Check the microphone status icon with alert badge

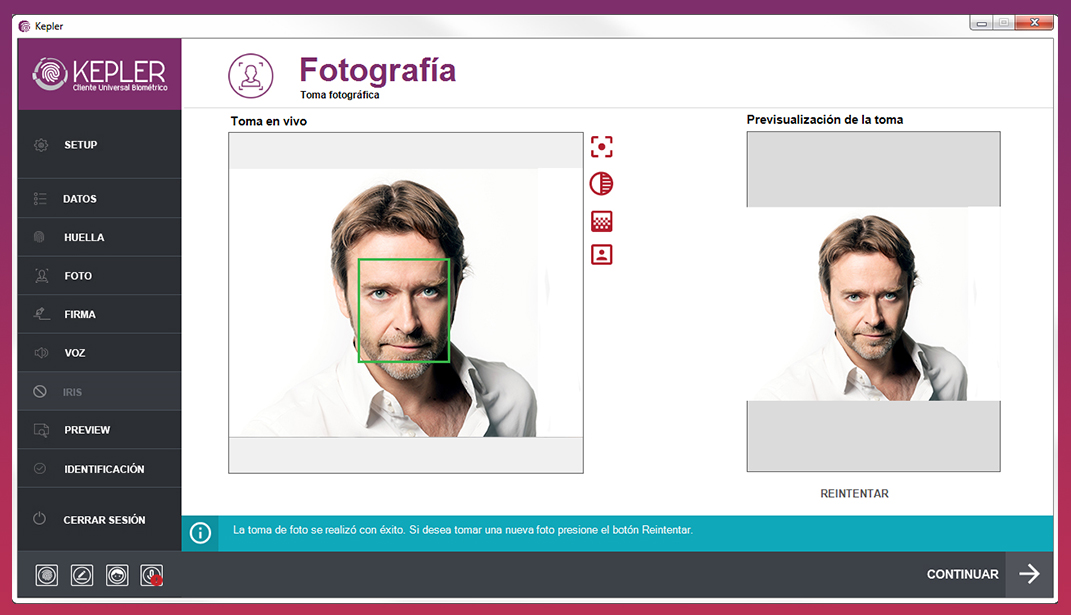point(151,575)
